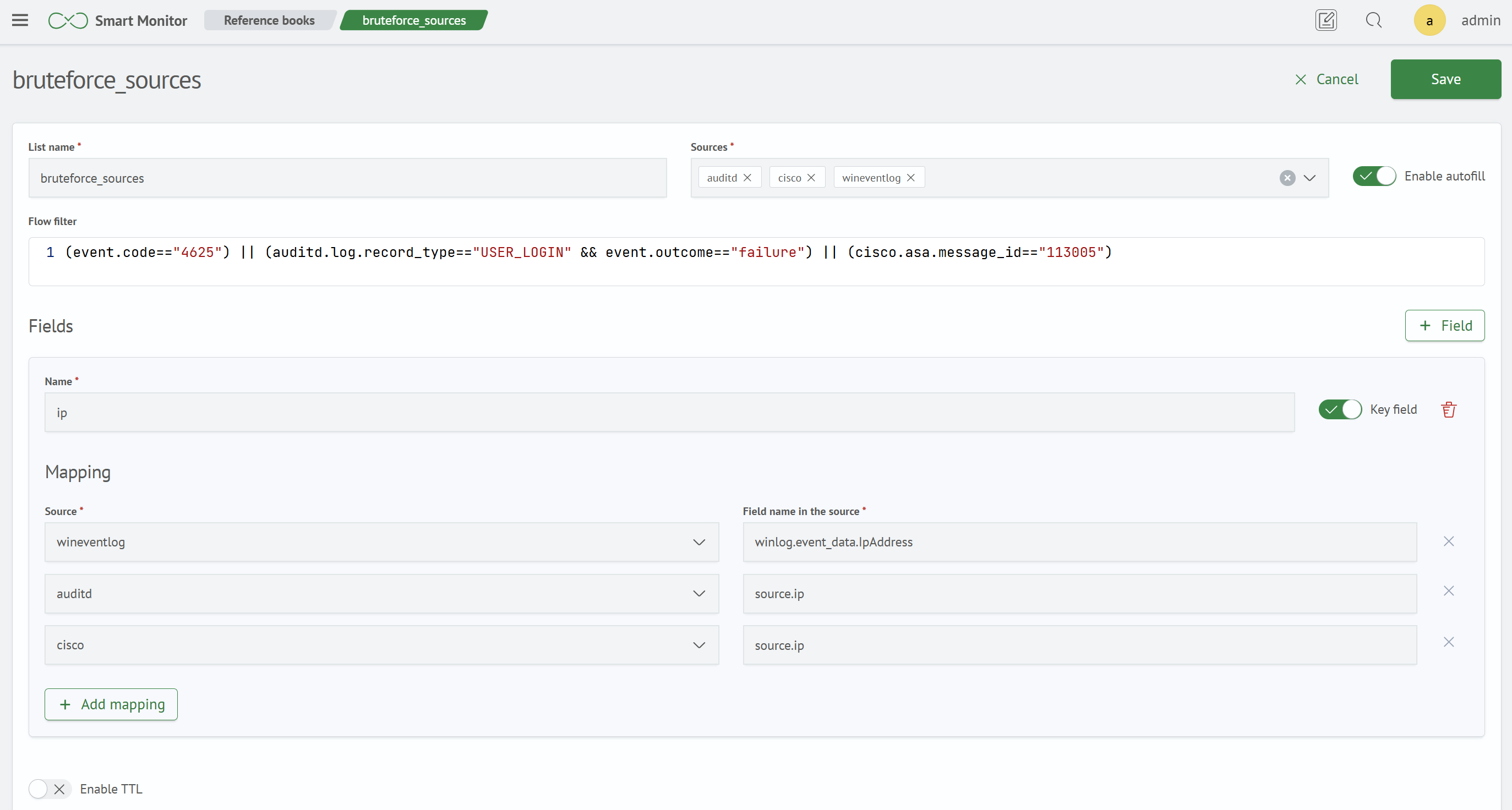Edit cisco's source.ip field name
This screenshot has height=810, width=1512.
[x=1080, y=645]
